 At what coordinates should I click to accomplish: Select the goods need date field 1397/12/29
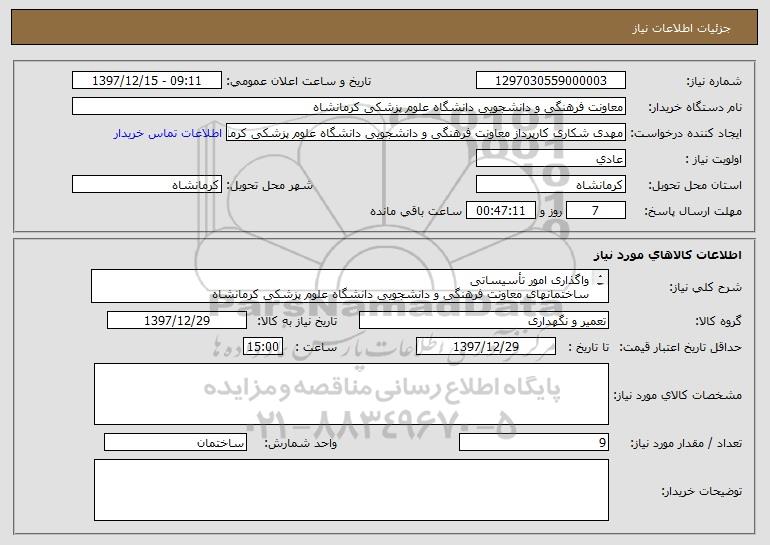point(177,321)
